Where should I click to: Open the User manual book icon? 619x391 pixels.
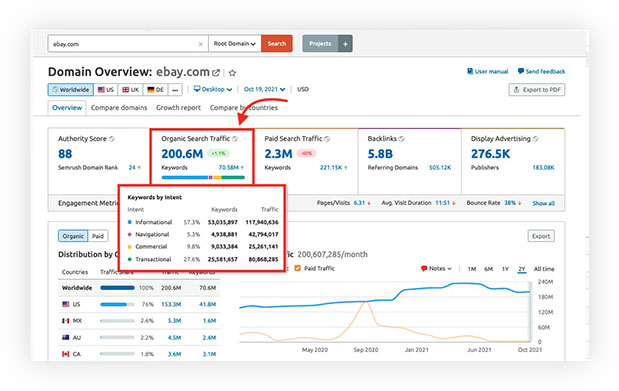tap(470, 71)
